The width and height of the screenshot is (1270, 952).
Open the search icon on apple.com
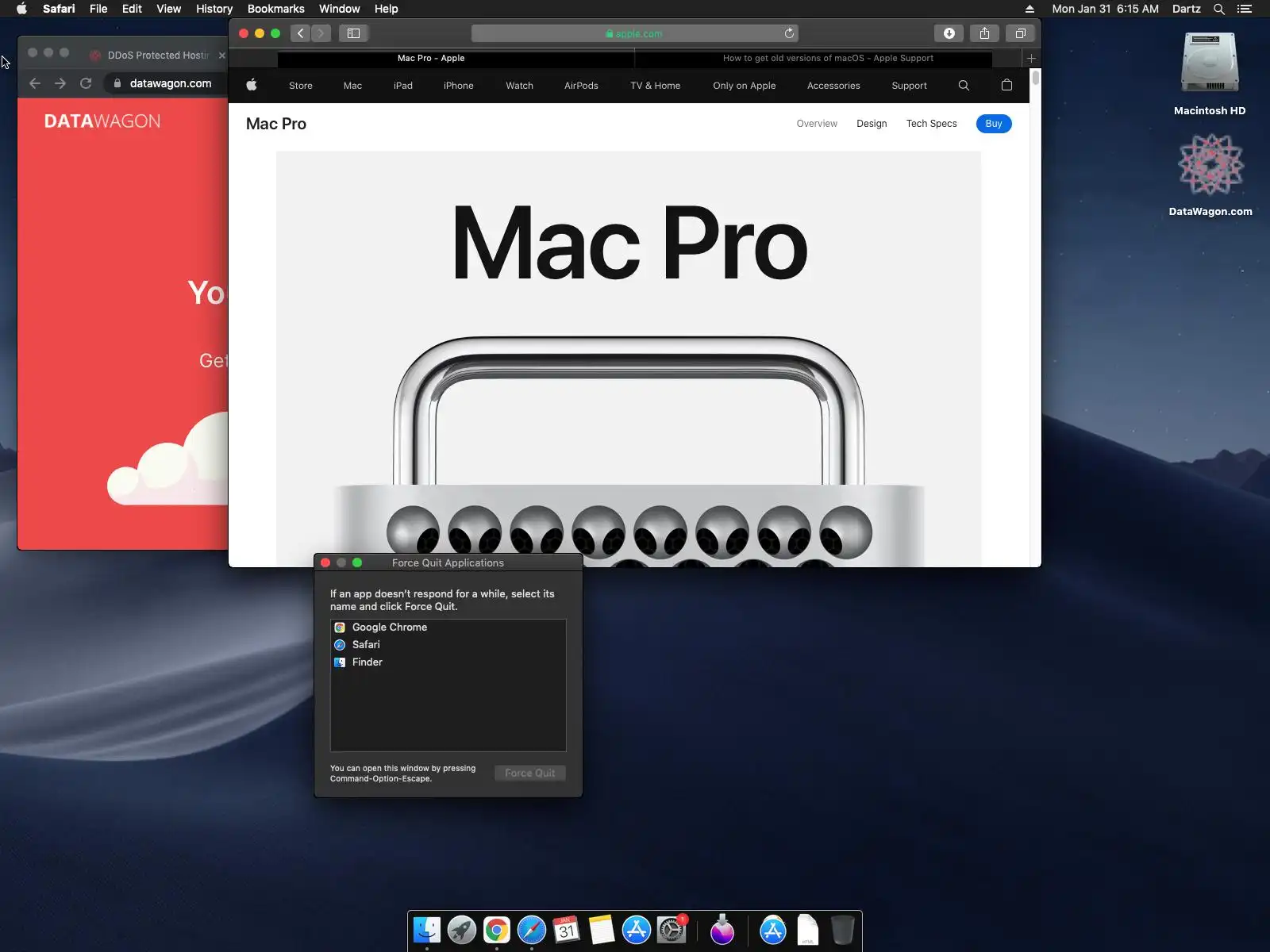(x=964, y=86)
